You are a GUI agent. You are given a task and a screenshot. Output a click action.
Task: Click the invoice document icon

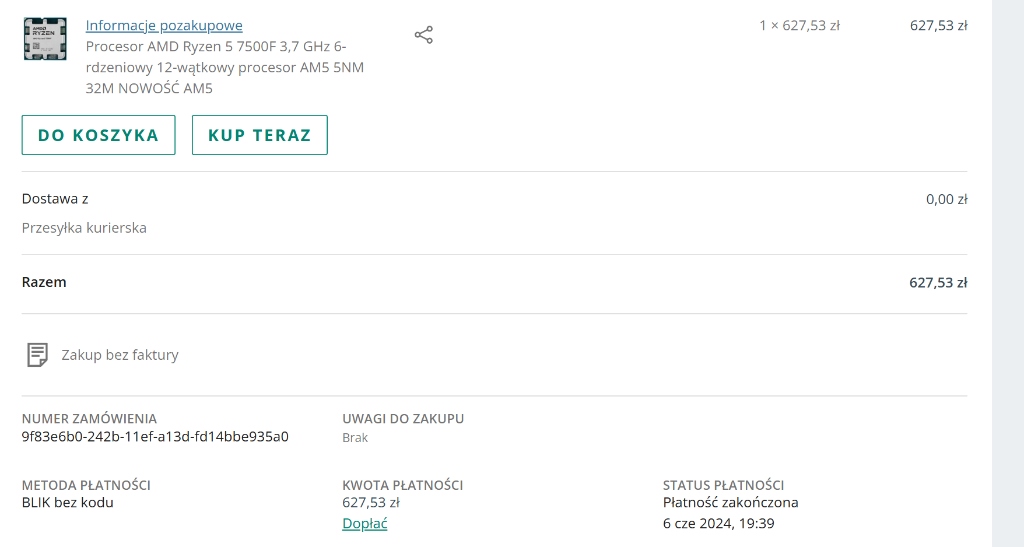pos(37,354)
